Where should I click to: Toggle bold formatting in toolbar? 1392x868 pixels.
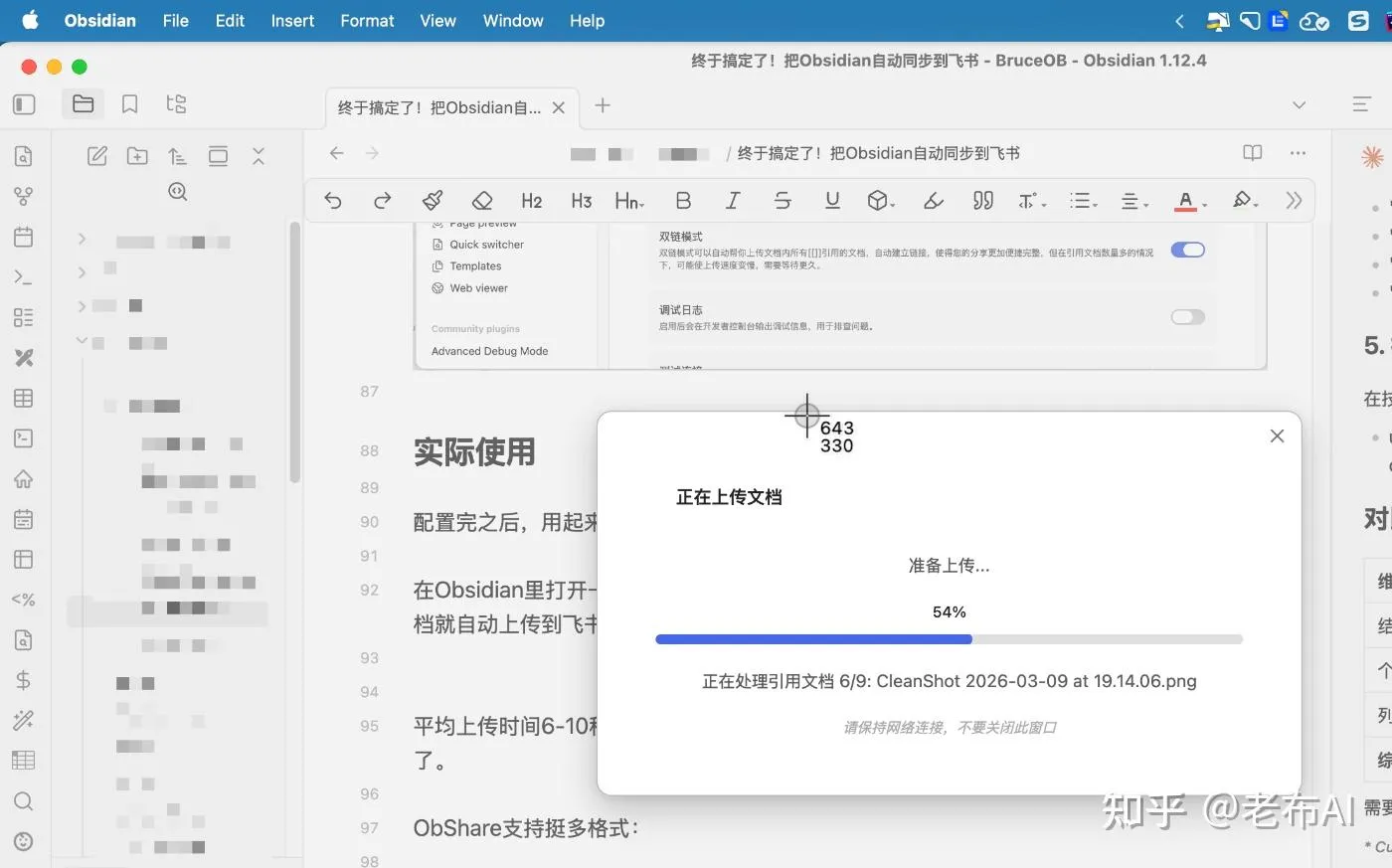pyautogui.click(x=683, y=201)
